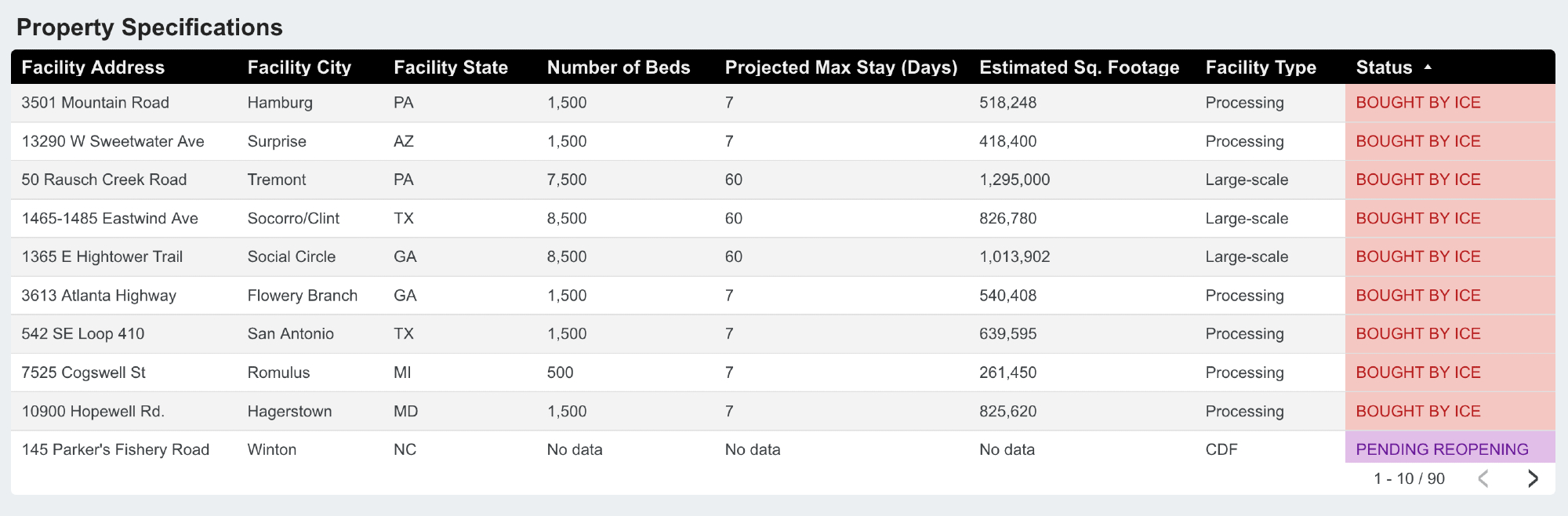The image size is (1568, 516).
Task: Sort by Number of Beds header
Action: pyautogui.click(x=618, y=67)
